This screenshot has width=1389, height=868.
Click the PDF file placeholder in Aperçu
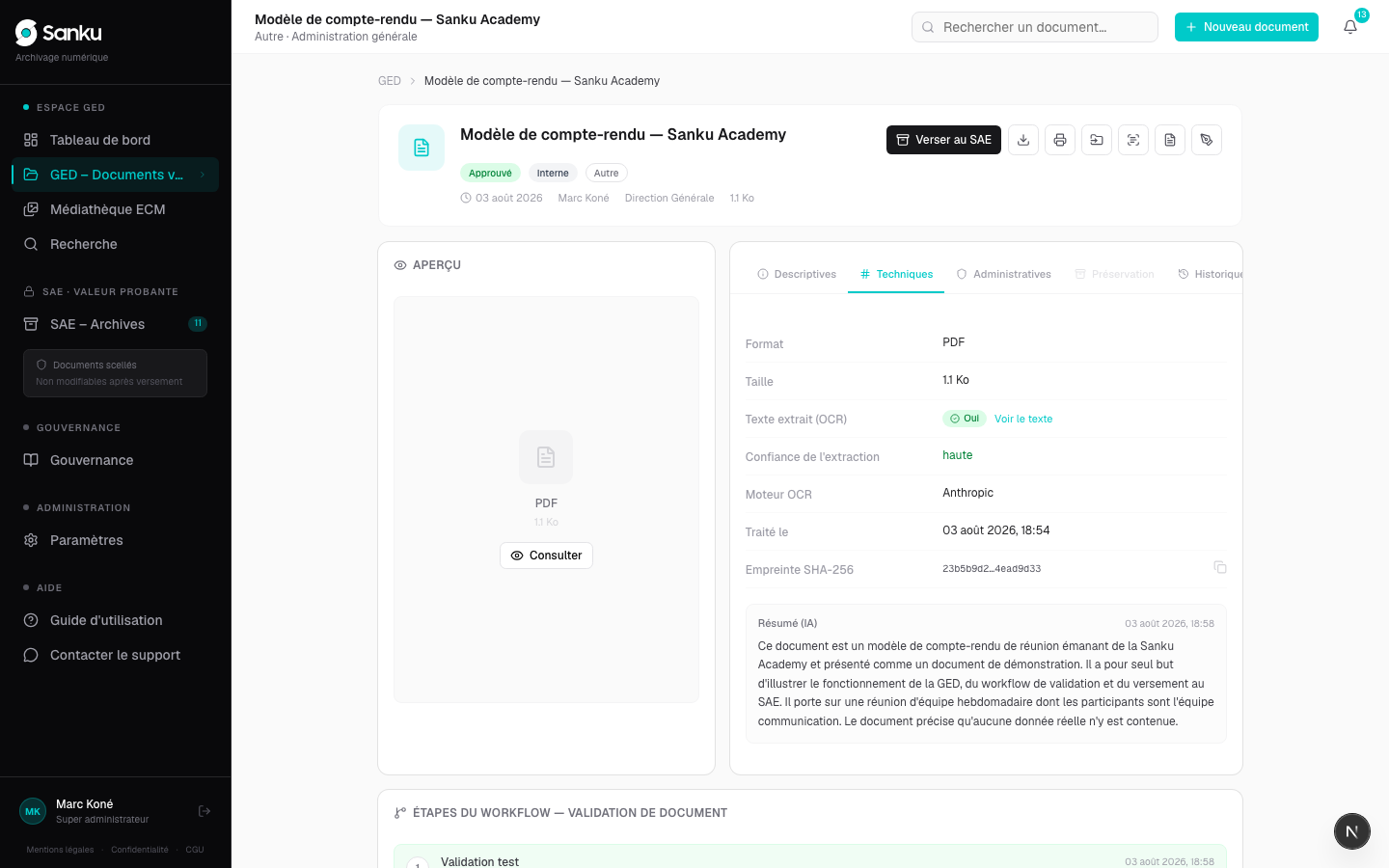click(x=546, y=457)
